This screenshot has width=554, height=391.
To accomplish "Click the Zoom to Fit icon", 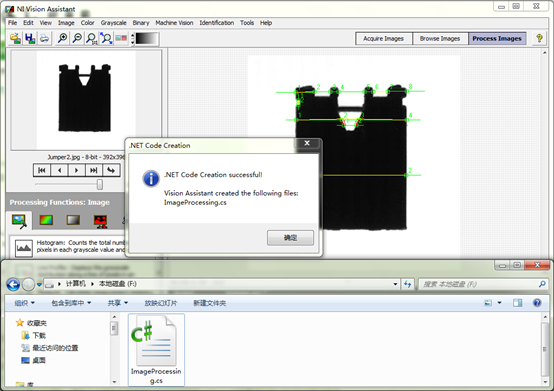I will 106,38.
